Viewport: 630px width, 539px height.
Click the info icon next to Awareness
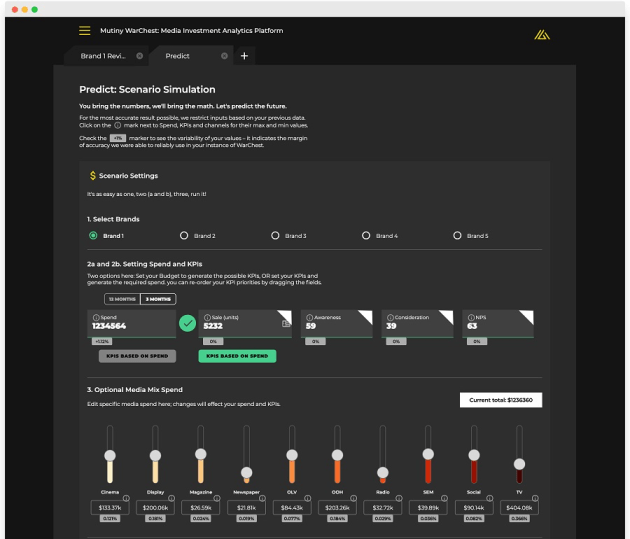click(x=309, y=317)
